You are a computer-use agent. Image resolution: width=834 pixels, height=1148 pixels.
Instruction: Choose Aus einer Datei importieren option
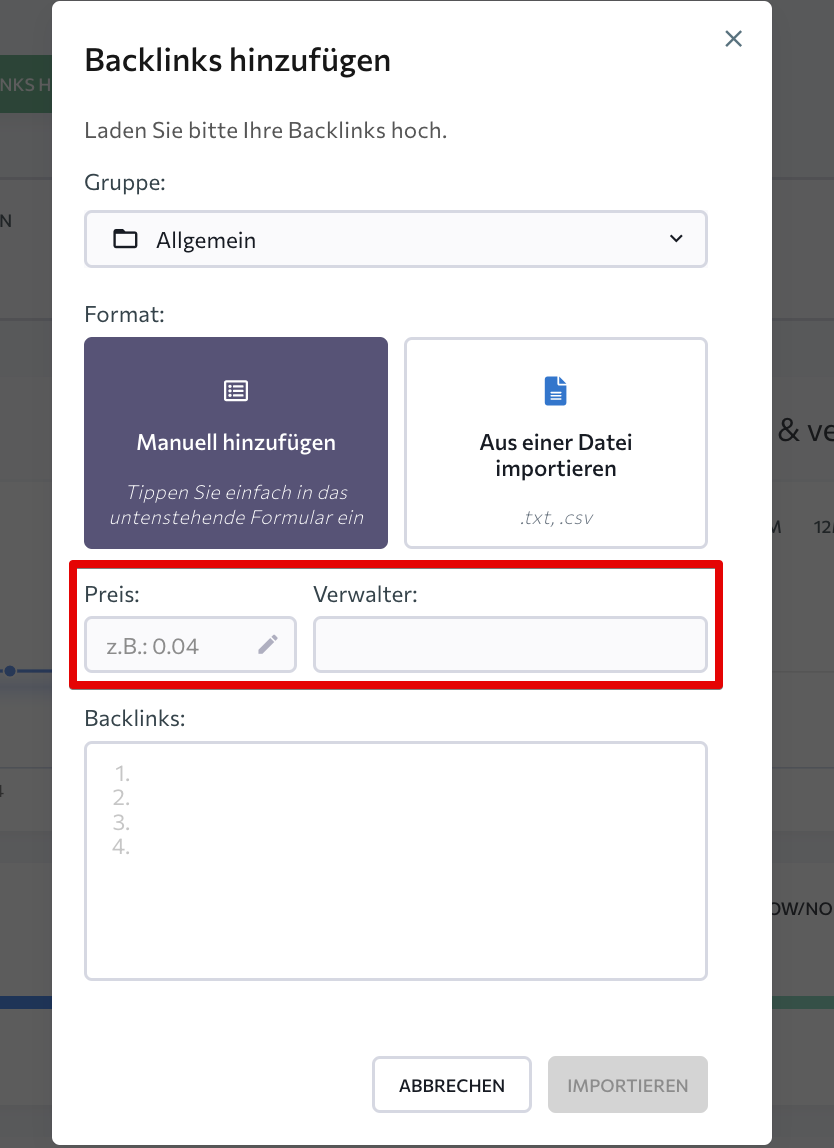pos(556,443)
